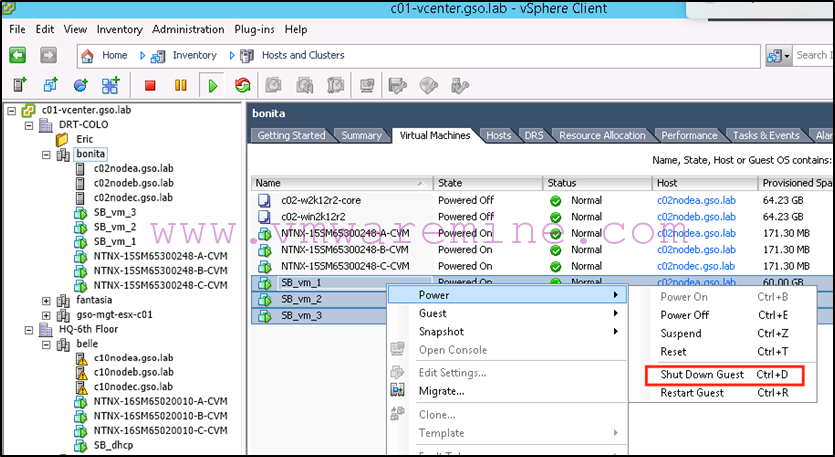835x457 pixels.
Task: Select c02-w2k12r2-core row in VM table
Action: (543, 200)
